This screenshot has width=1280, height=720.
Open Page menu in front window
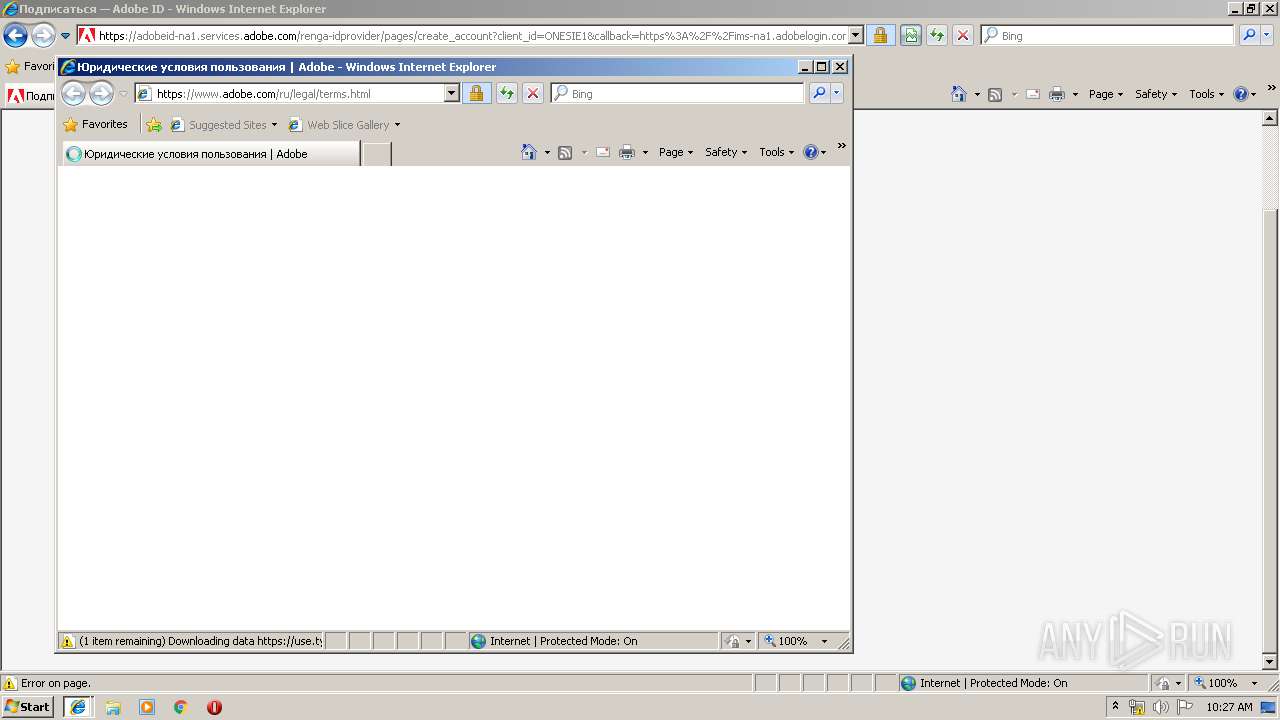point(676,152)
